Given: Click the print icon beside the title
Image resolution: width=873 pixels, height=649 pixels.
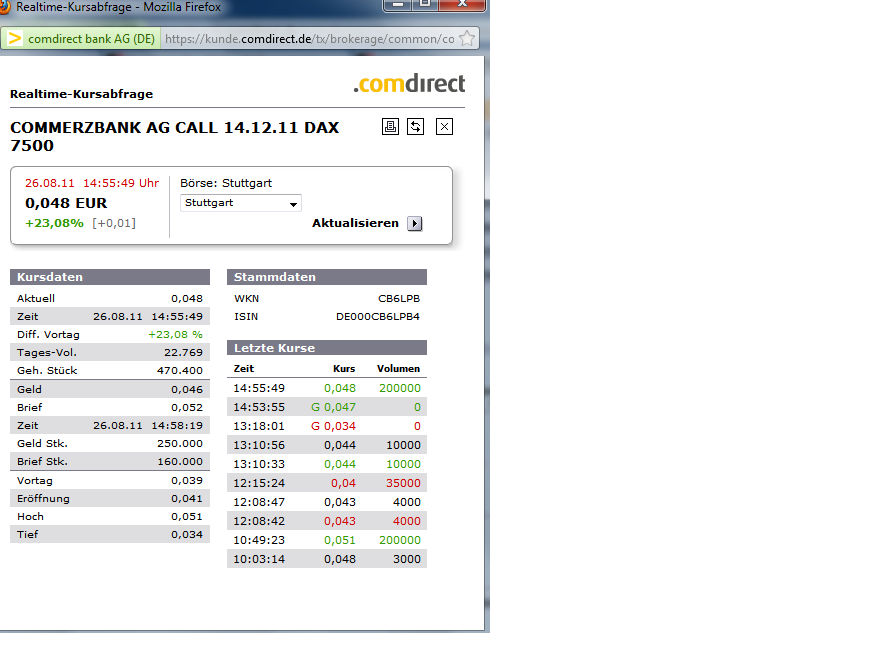Looking at the screenshot, I should coord(391,126).
